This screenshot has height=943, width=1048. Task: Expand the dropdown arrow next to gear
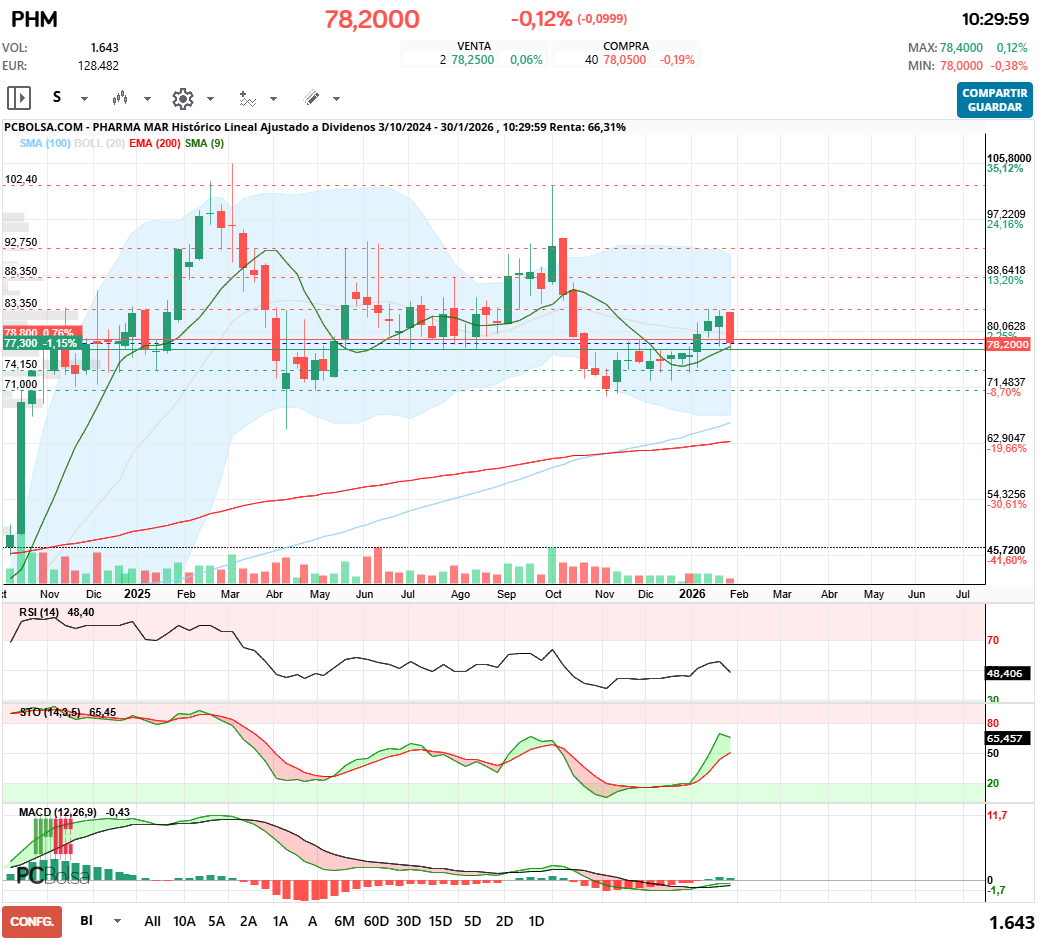click(210, 99)
